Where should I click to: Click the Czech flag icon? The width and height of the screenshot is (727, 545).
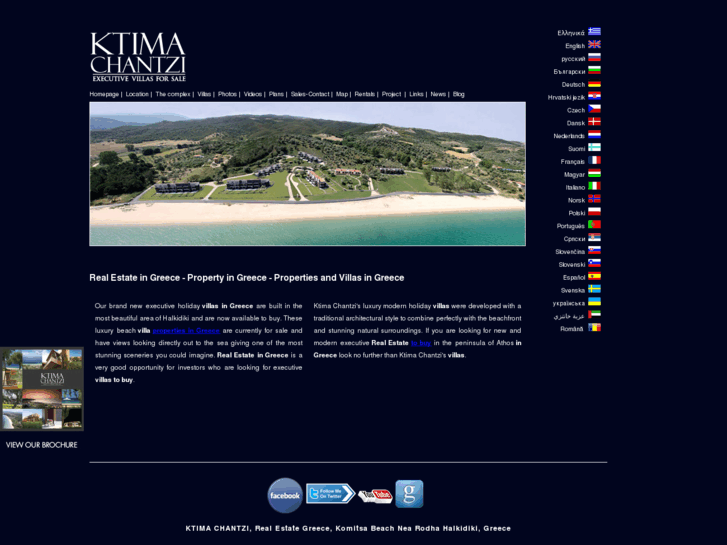pos(594,109)
